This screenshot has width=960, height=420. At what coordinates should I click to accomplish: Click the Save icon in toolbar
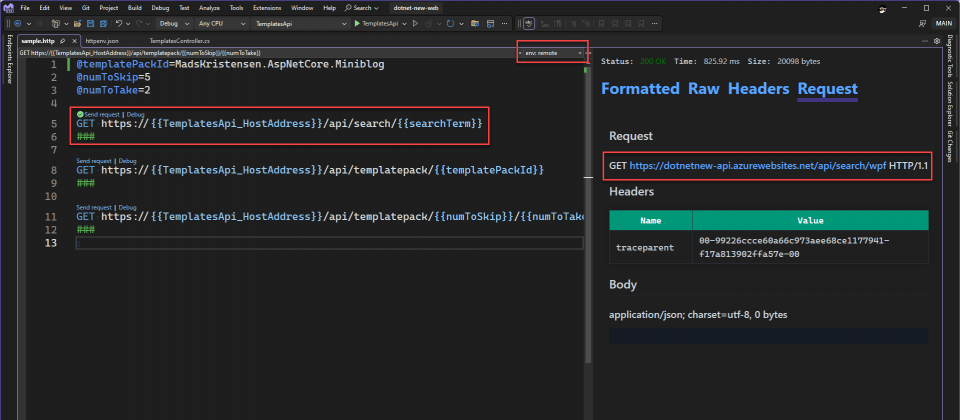[x=90, y=23]
